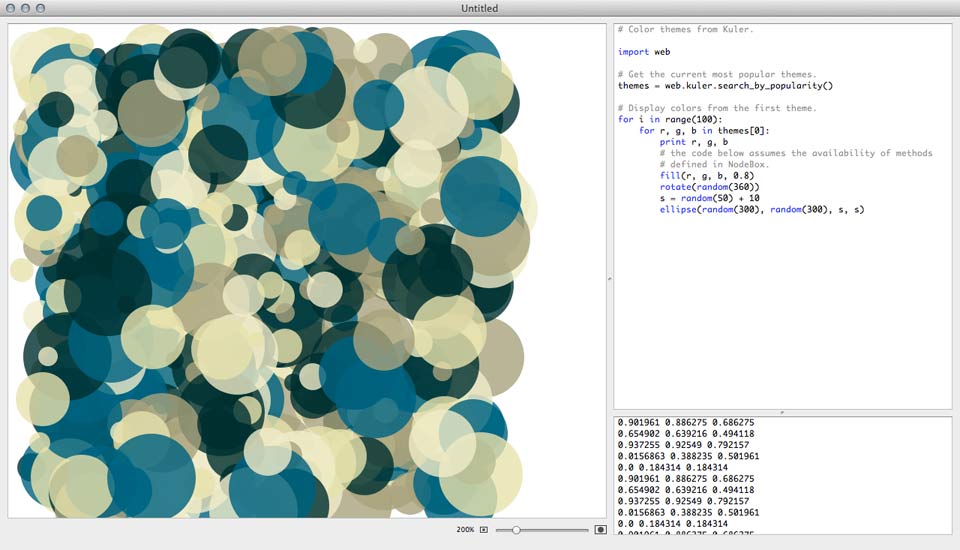Screen dimensions: 960x550
Task: Click the line 'for r, g, b in themes[0]:'
Action: 704,130
